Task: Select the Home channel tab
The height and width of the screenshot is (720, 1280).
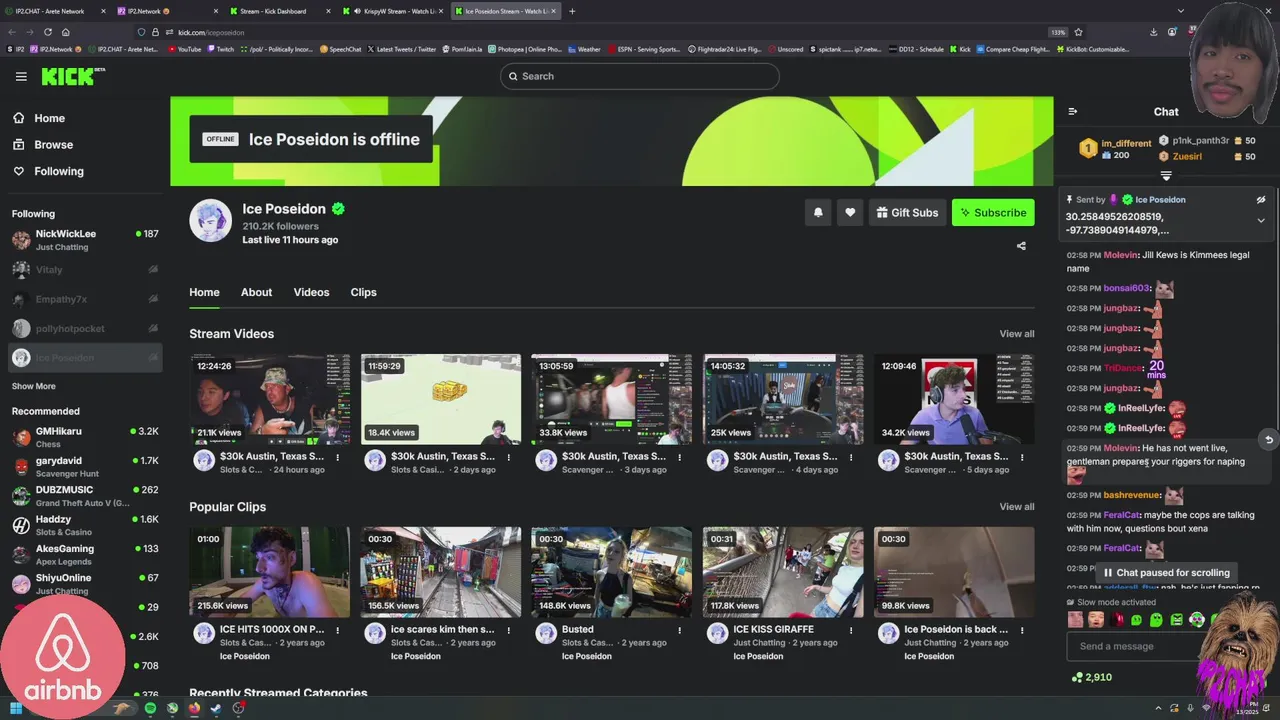Action: point(204,292)
